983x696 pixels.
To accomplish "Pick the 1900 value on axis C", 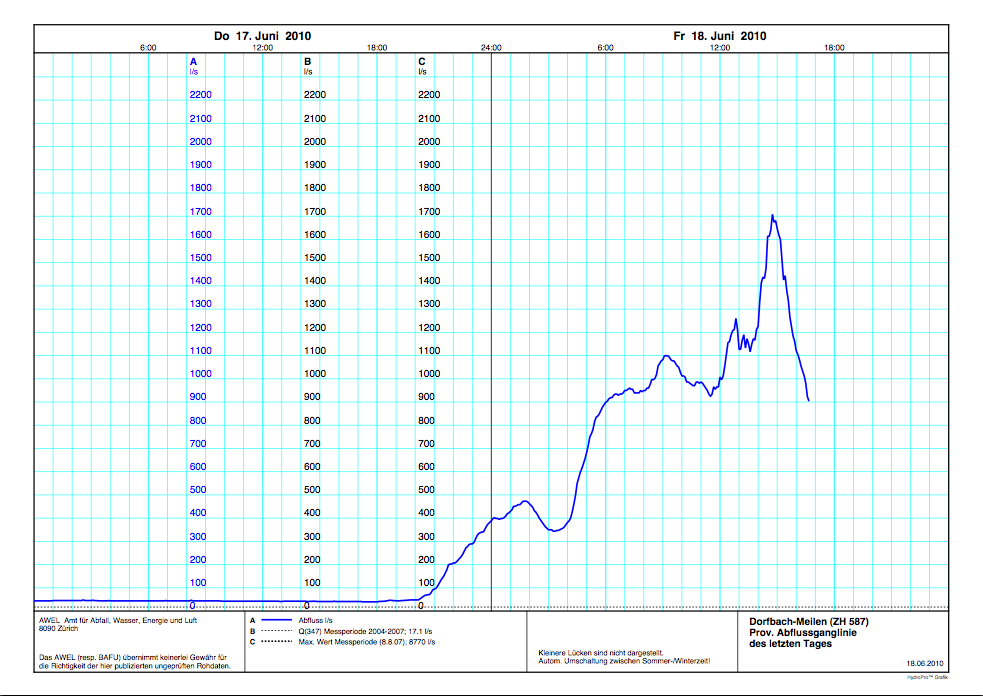I will pyautogui.click(x=429, y=165).
